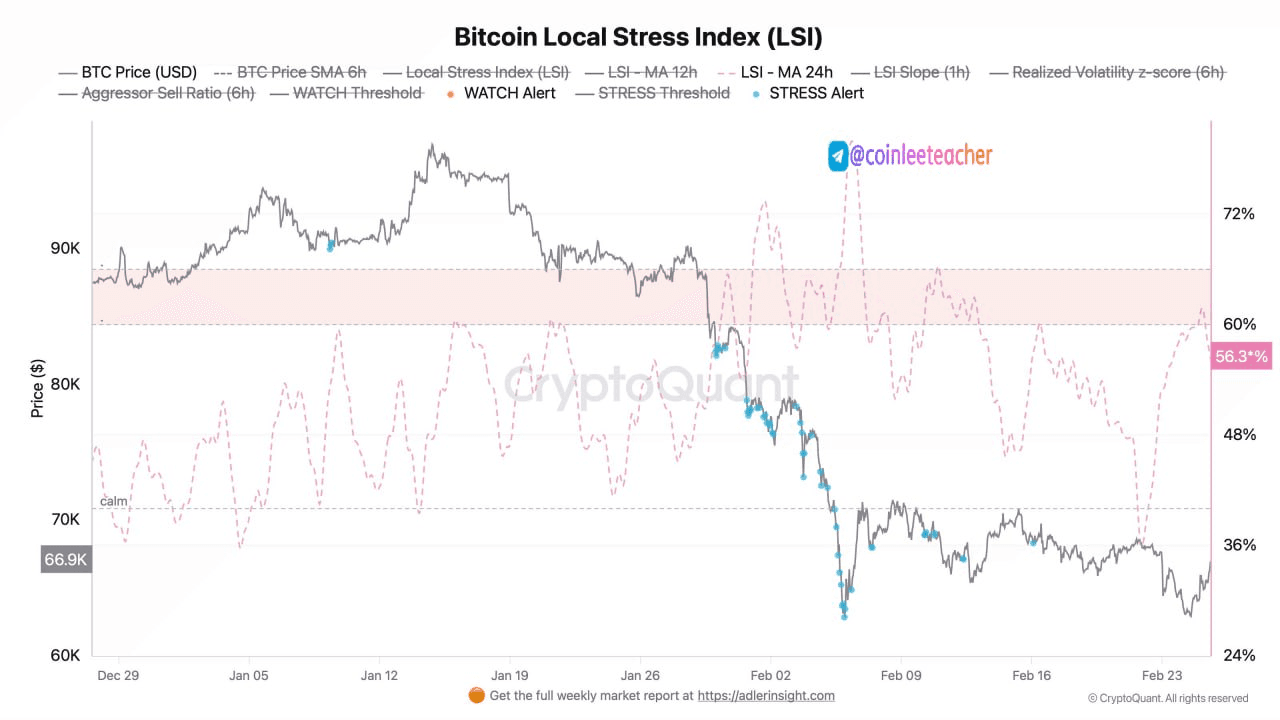Click the orange WATCH Alert legend dot
1280x720 pixels.
pyautogui.click(x=450, y=93)
